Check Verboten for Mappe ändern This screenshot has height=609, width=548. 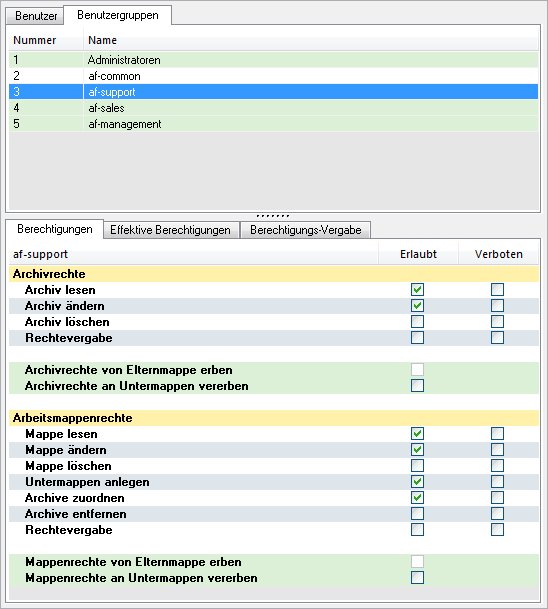[x=498, y=450]
